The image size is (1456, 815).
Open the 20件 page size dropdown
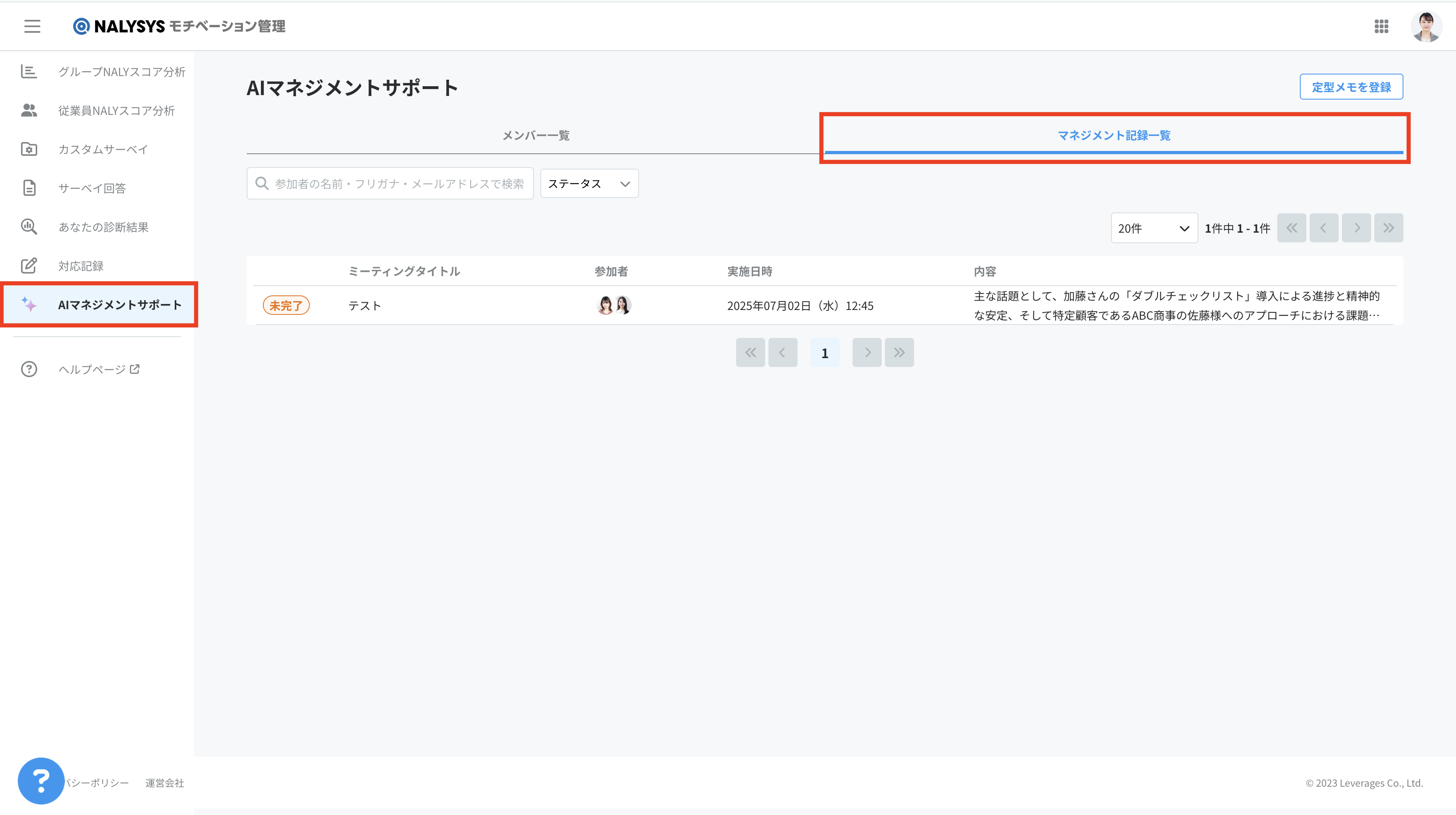1153,228
